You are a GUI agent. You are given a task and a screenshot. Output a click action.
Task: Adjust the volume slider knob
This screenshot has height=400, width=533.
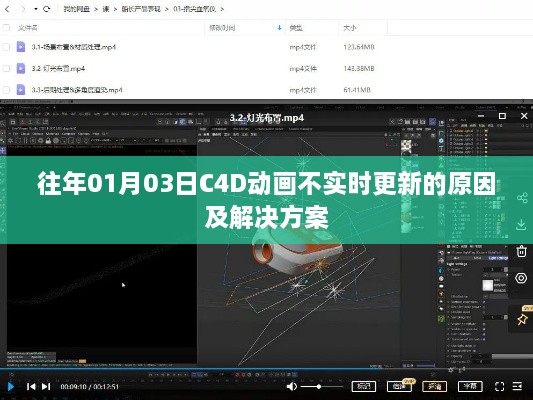319,386
